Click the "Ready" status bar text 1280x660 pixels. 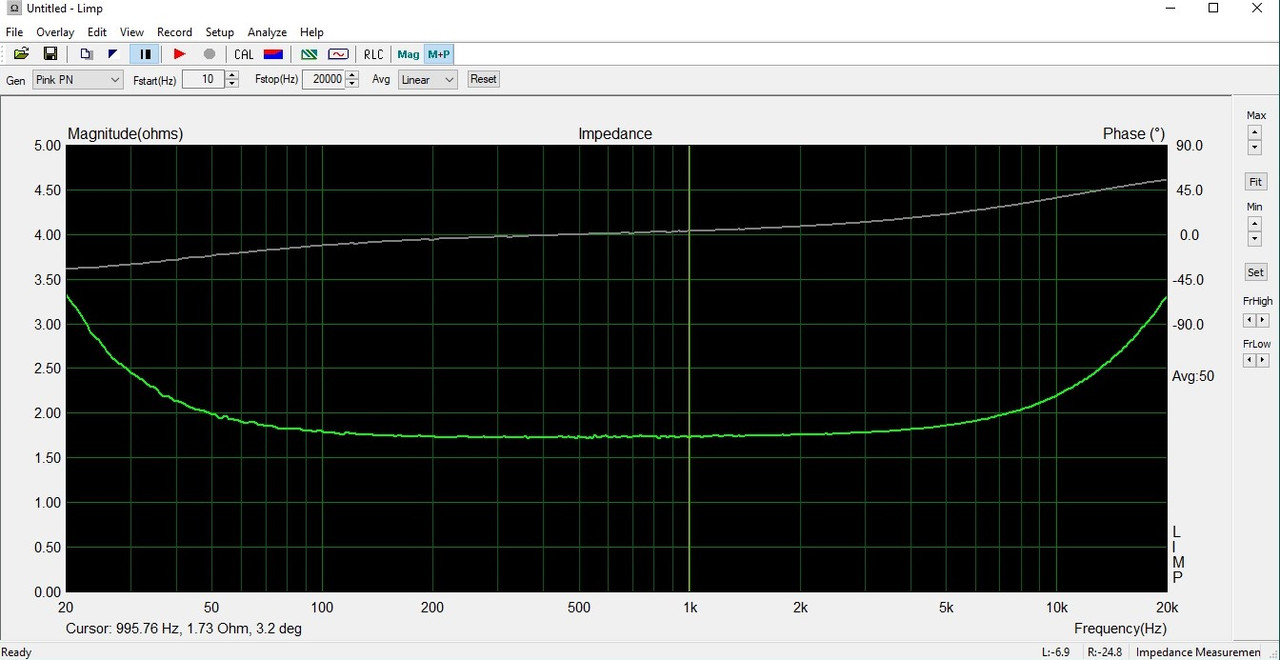pyautogui.click(x=17, y=652)
